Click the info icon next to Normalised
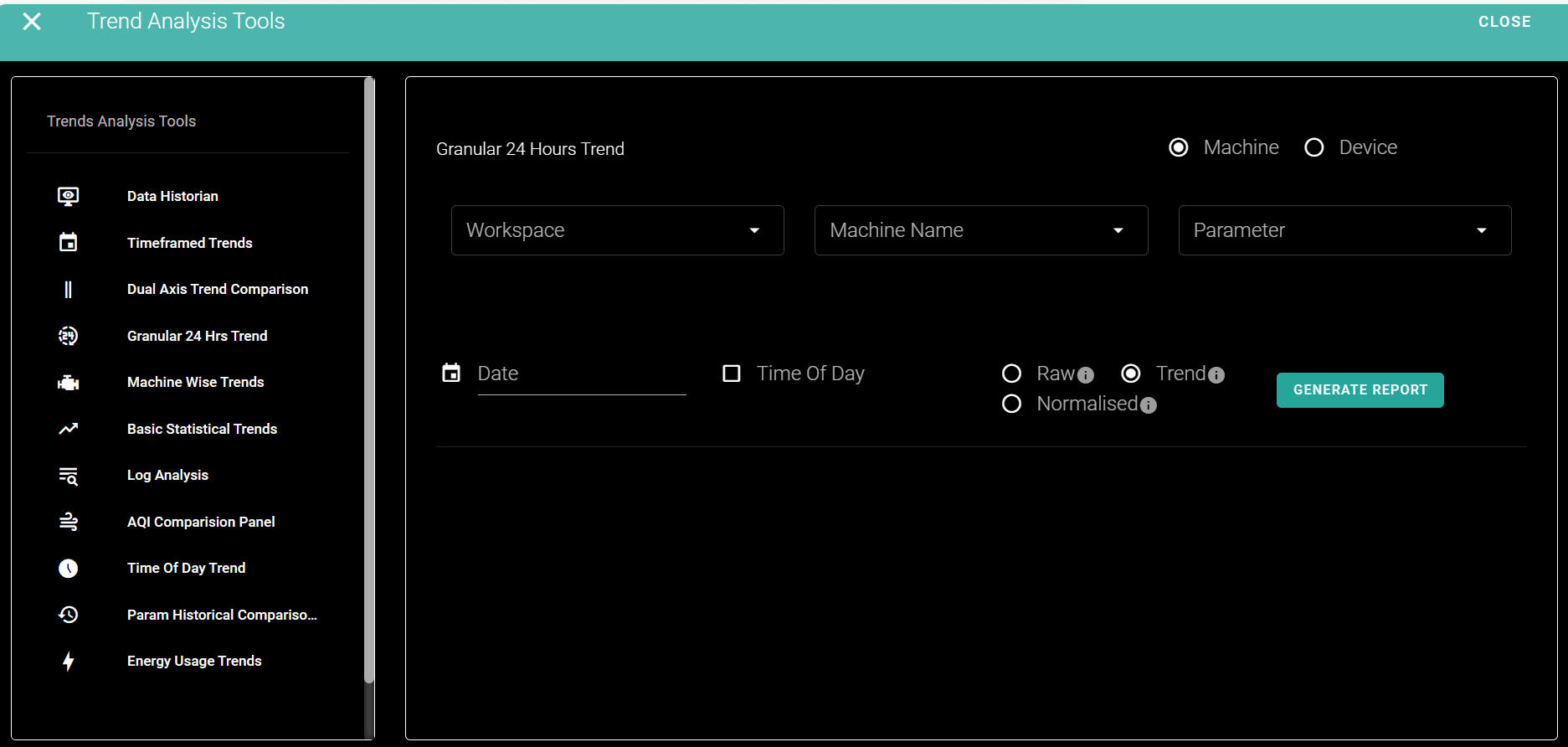Screen dimensions: 1568x747 coord(1149,405)
